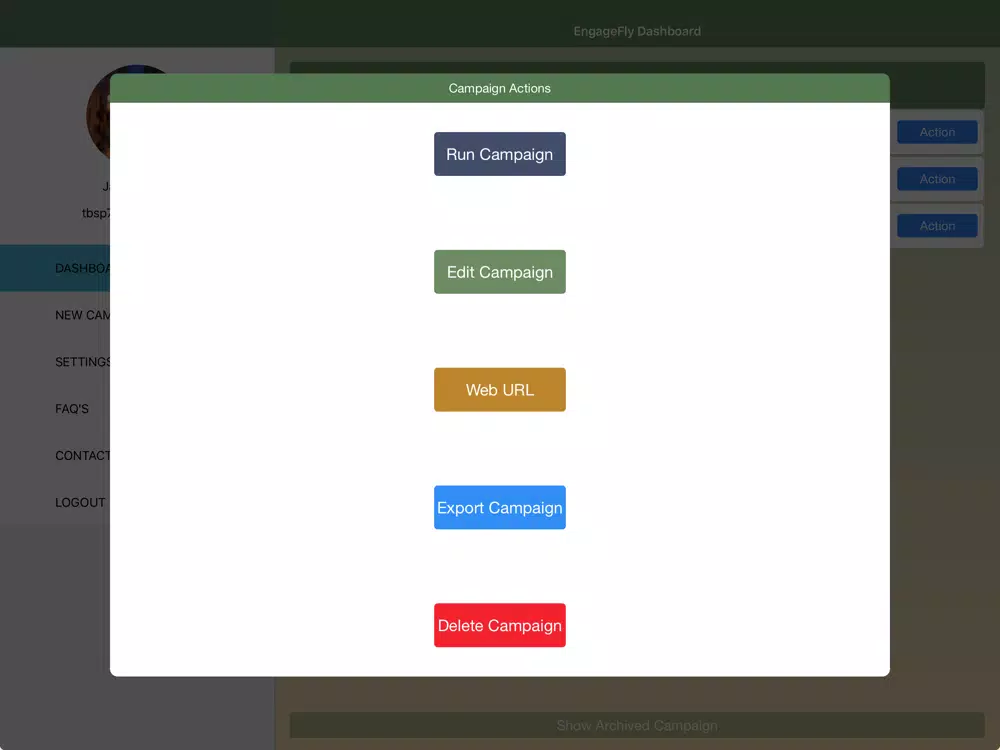Open the FAQ'S menu item in sidebar
Screen dimensions: 1000x750
(71, 409)
